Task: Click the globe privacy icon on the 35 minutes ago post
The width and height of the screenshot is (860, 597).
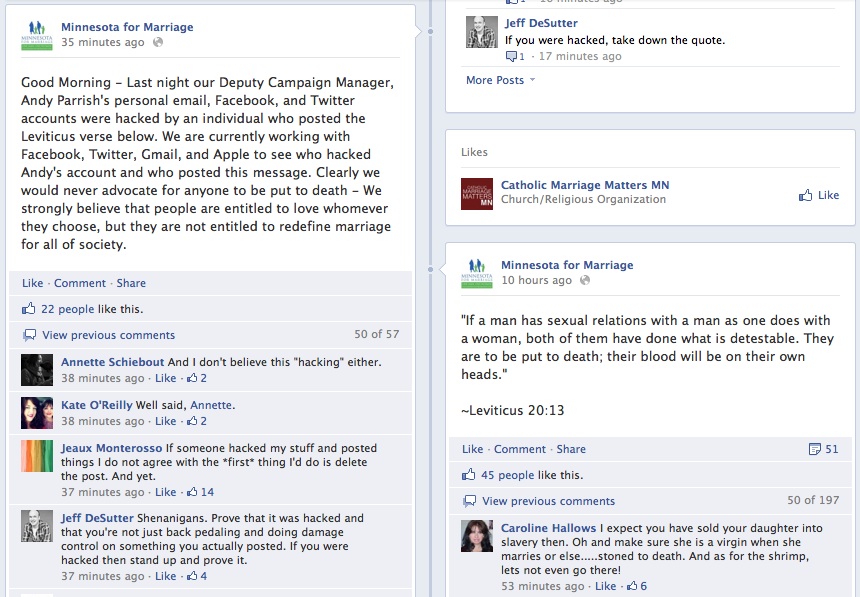Action: click(158, 42)
